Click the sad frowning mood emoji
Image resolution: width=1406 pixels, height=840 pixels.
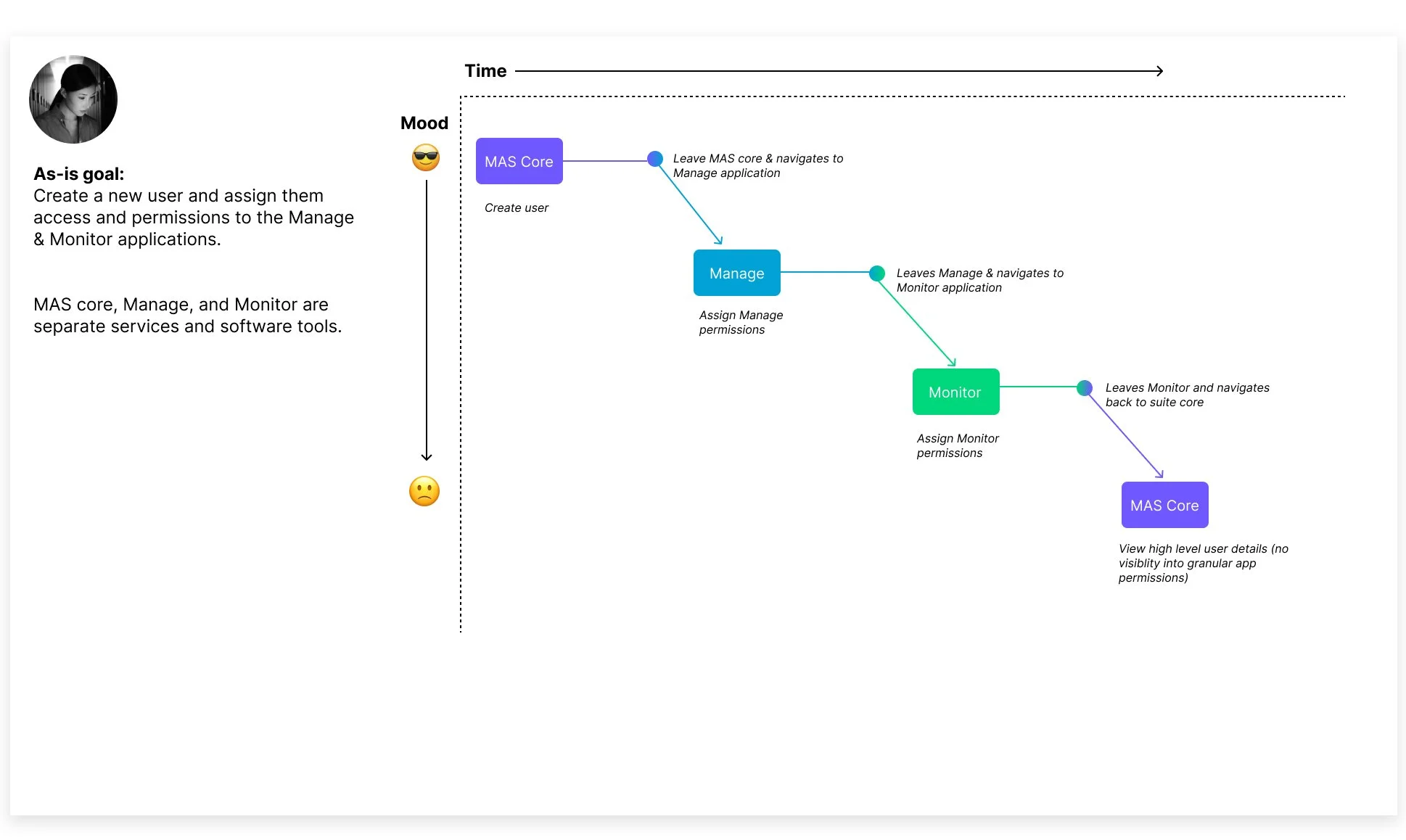pyautogui.click(x=424, y=491)
